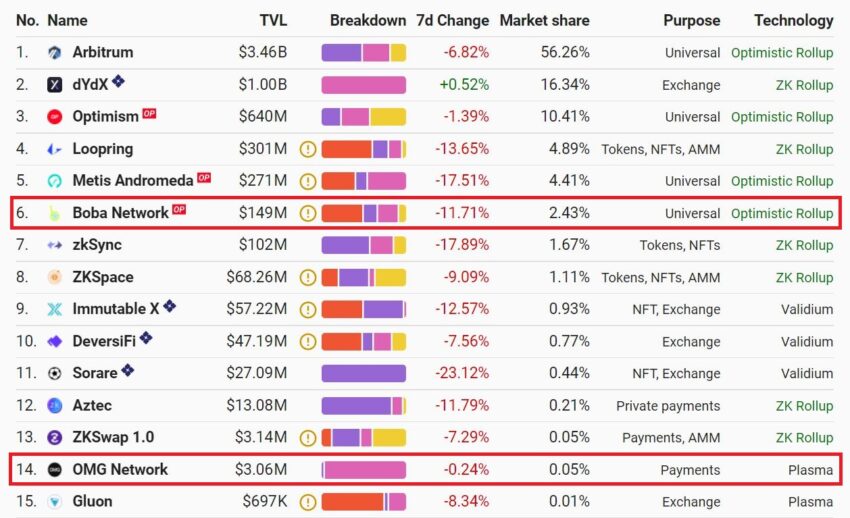Click the 7d Change column header
Viewport: 850px width, 518px height.
coord(453,21)
